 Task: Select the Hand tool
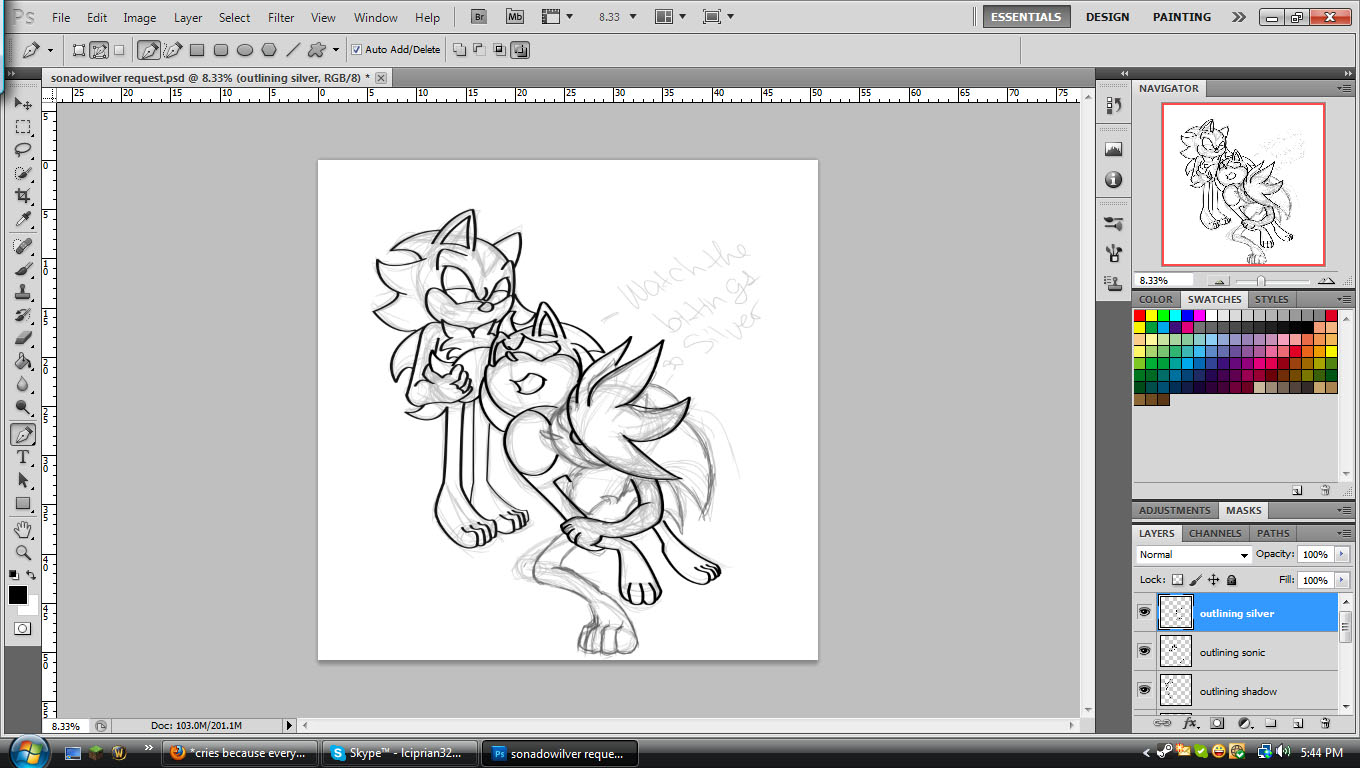click(22, 529)
